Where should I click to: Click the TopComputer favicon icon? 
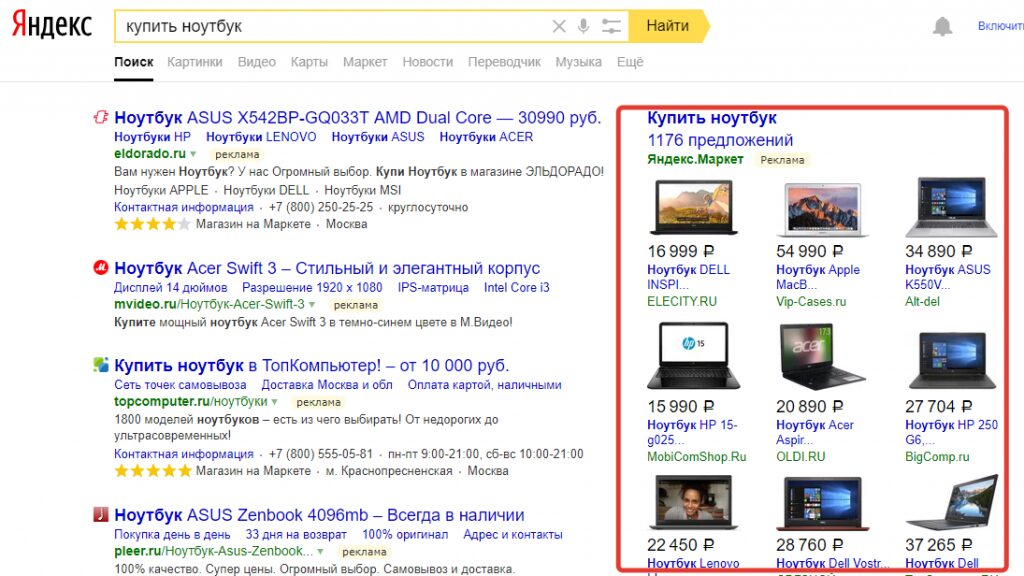pos(100,365)
